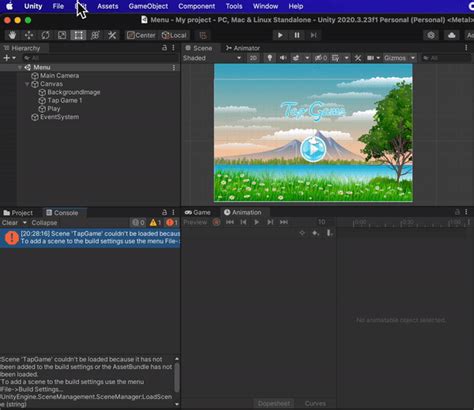
Task: Toggle scene audio speaker icon
Action: point(283,58)
